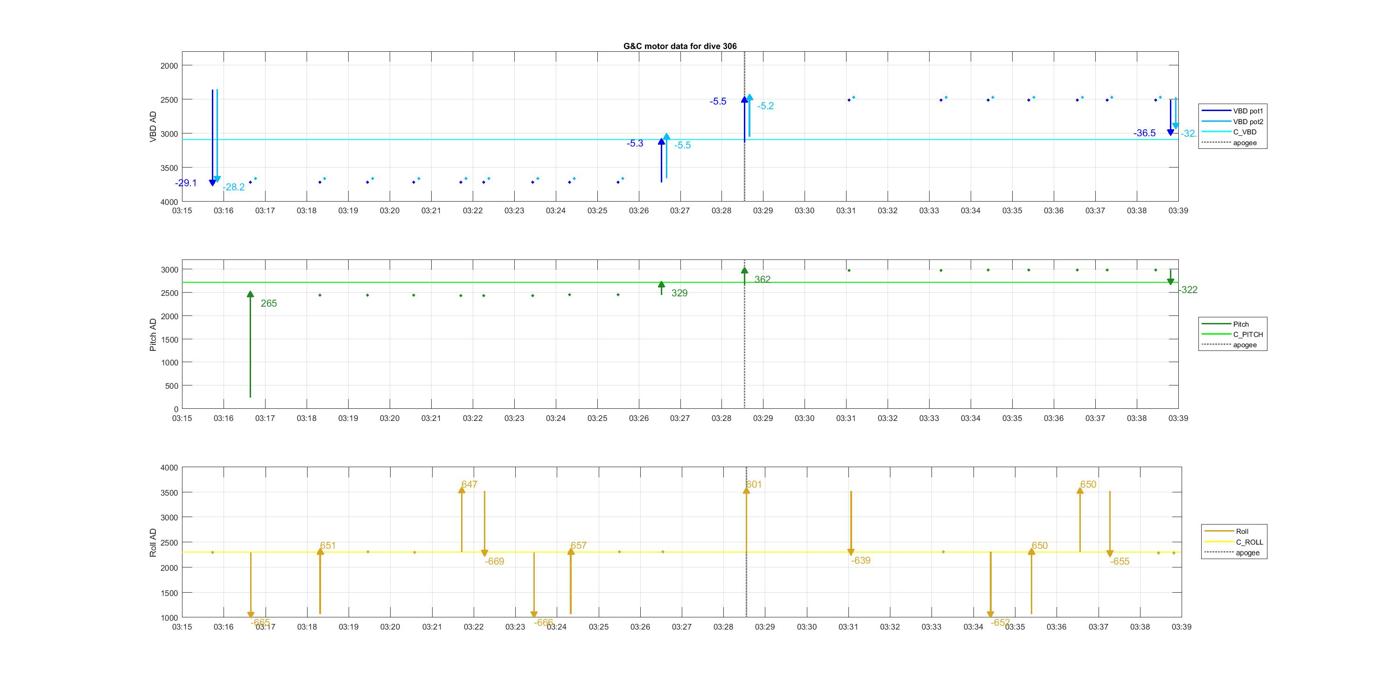Screen dimensions: 1400x693
Task: Click the 'Pitch AD' y-axis label
Action: [x=154, y=334]
